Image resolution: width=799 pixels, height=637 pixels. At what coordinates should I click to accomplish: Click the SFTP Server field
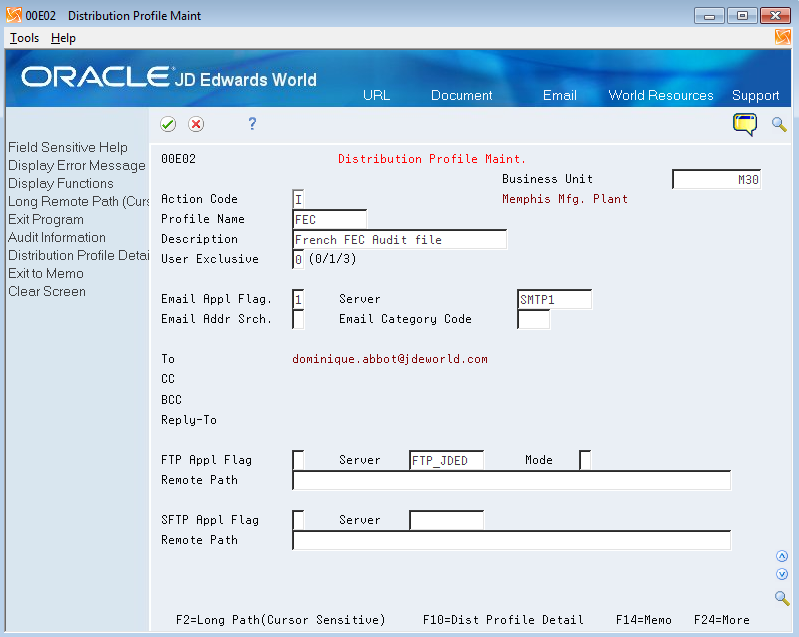[446, 520]
